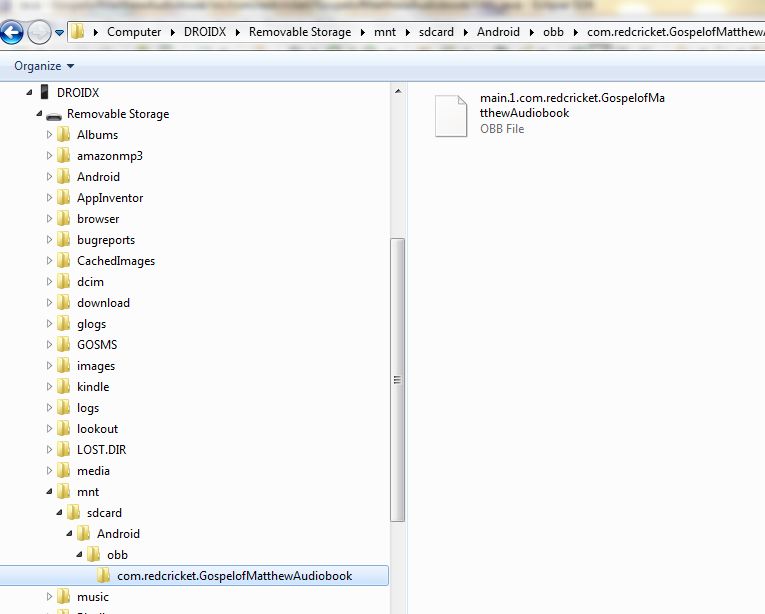Click the GOSMS folder icon

click(x=63, y=344)
